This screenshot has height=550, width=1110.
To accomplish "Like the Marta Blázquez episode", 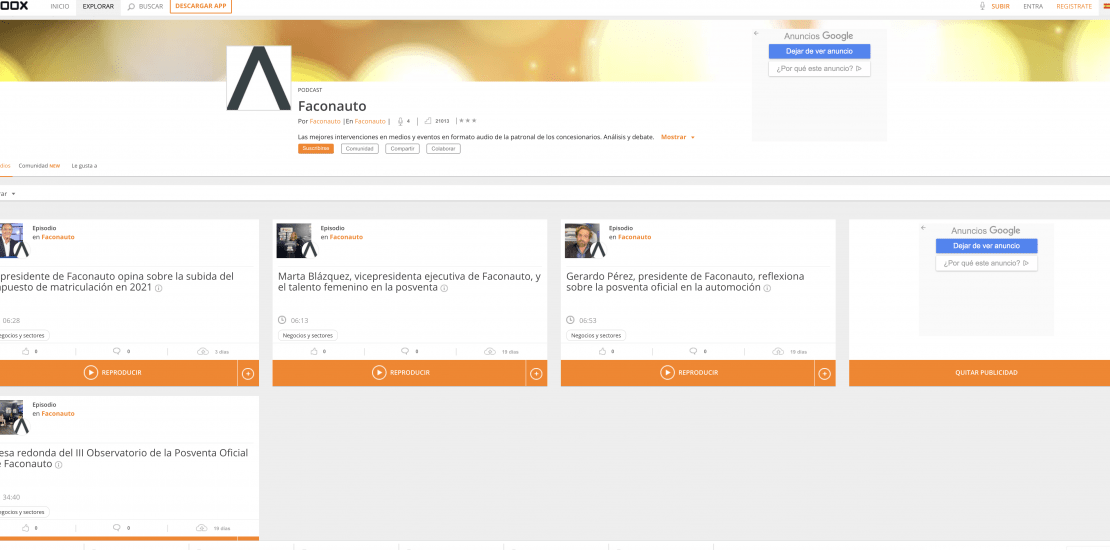I will pos(314,351).
